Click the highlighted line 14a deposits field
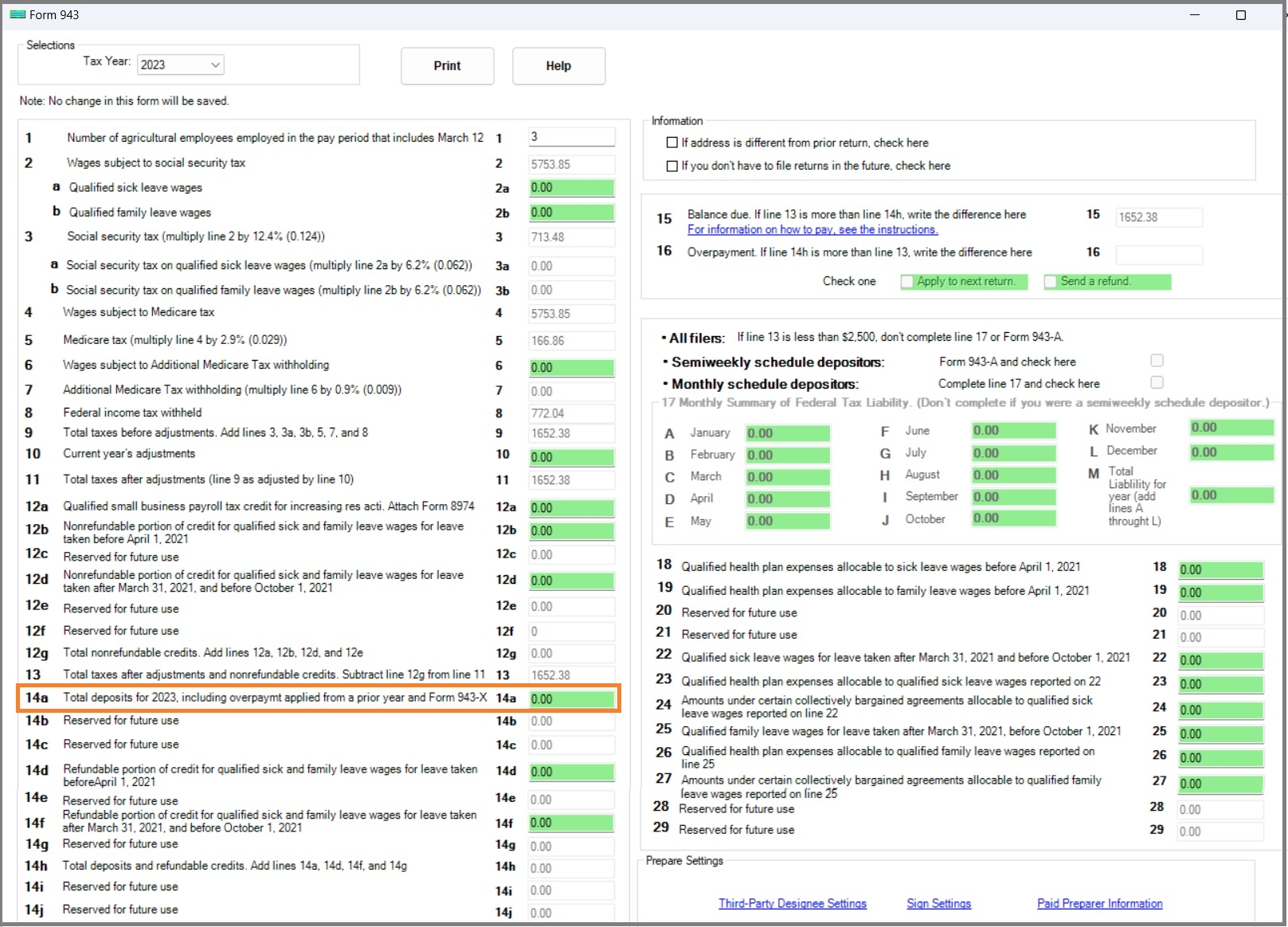Image resolution: width=1288 pixels, height=927 pixels. tap(570, 698)
